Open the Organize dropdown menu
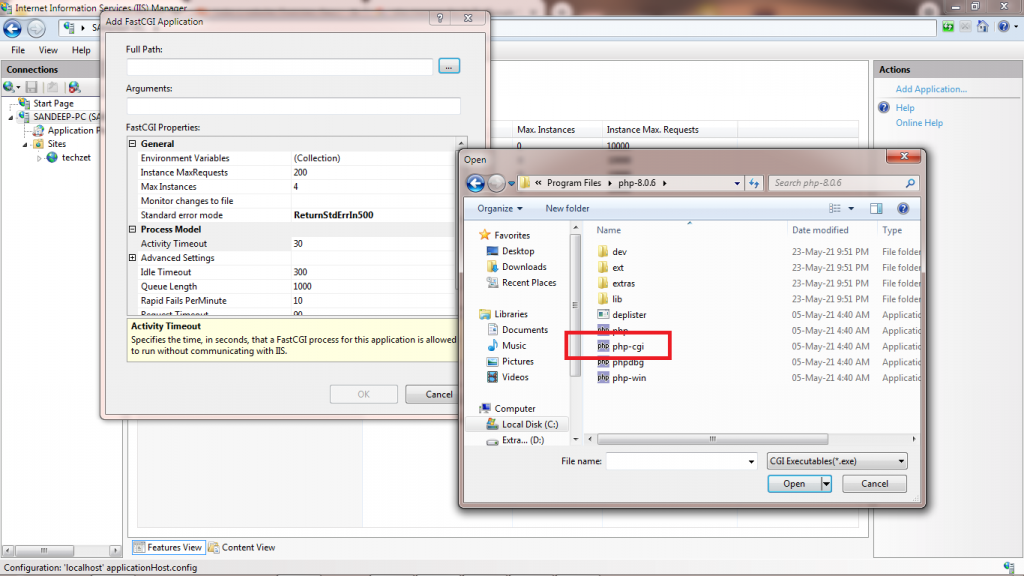The height and width of the screenshot is (576, 1024). click(500, 209)
